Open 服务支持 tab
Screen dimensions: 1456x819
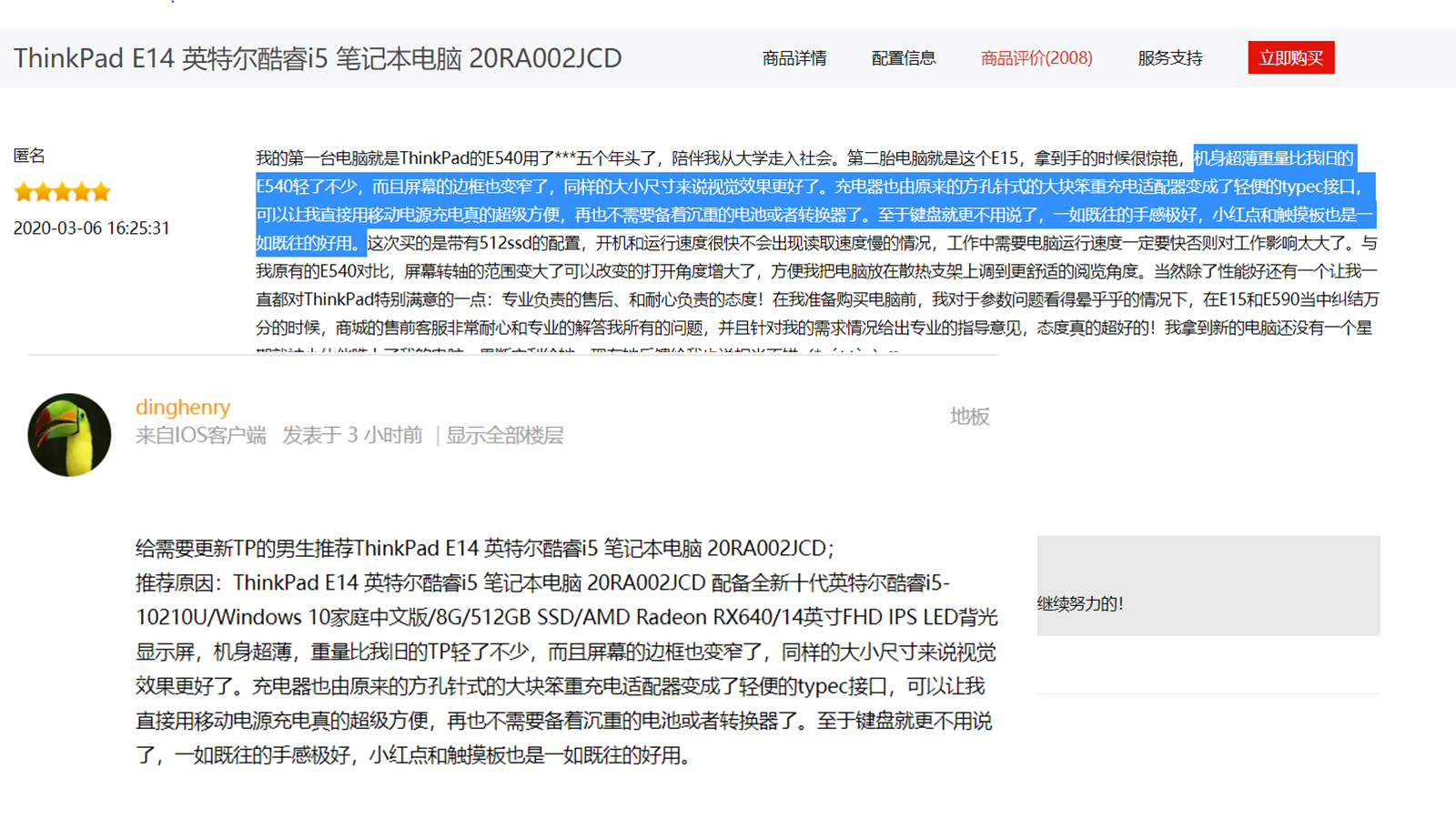tap(1170, 58)
